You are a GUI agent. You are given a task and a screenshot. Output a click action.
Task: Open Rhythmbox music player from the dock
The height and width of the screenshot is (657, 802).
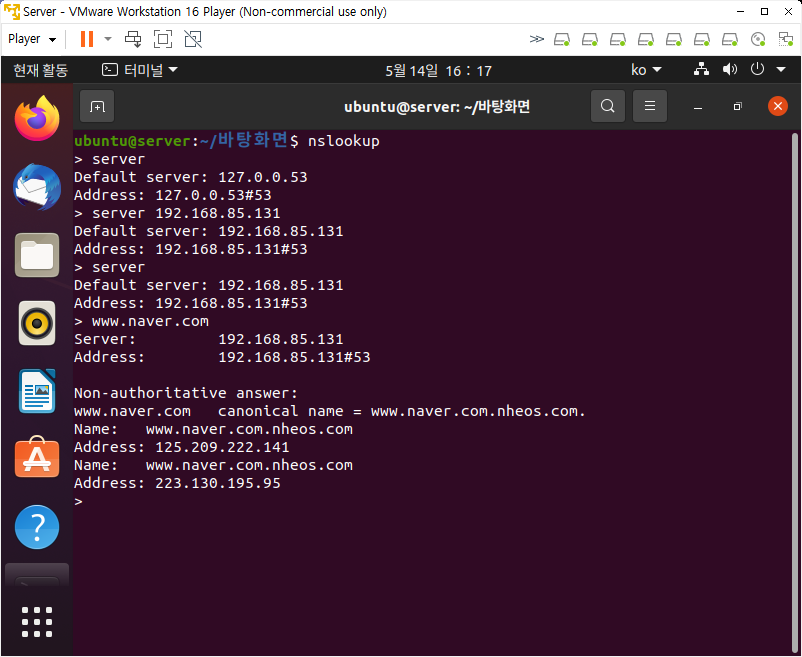point(37,323)
